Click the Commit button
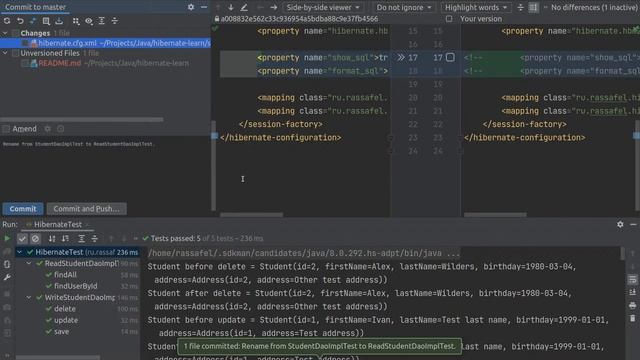The image size is (640, 360). coord(23,209)
